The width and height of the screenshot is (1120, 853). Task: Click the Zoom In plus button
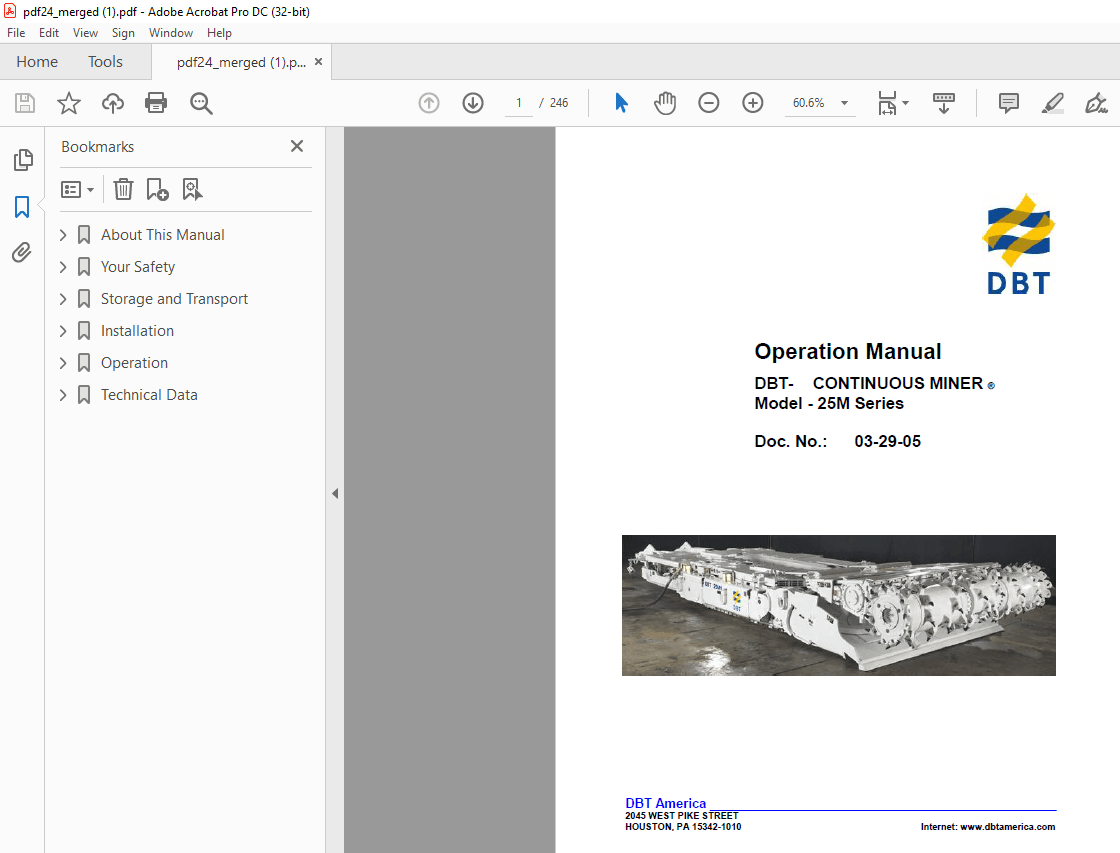[x=752, y=103]
